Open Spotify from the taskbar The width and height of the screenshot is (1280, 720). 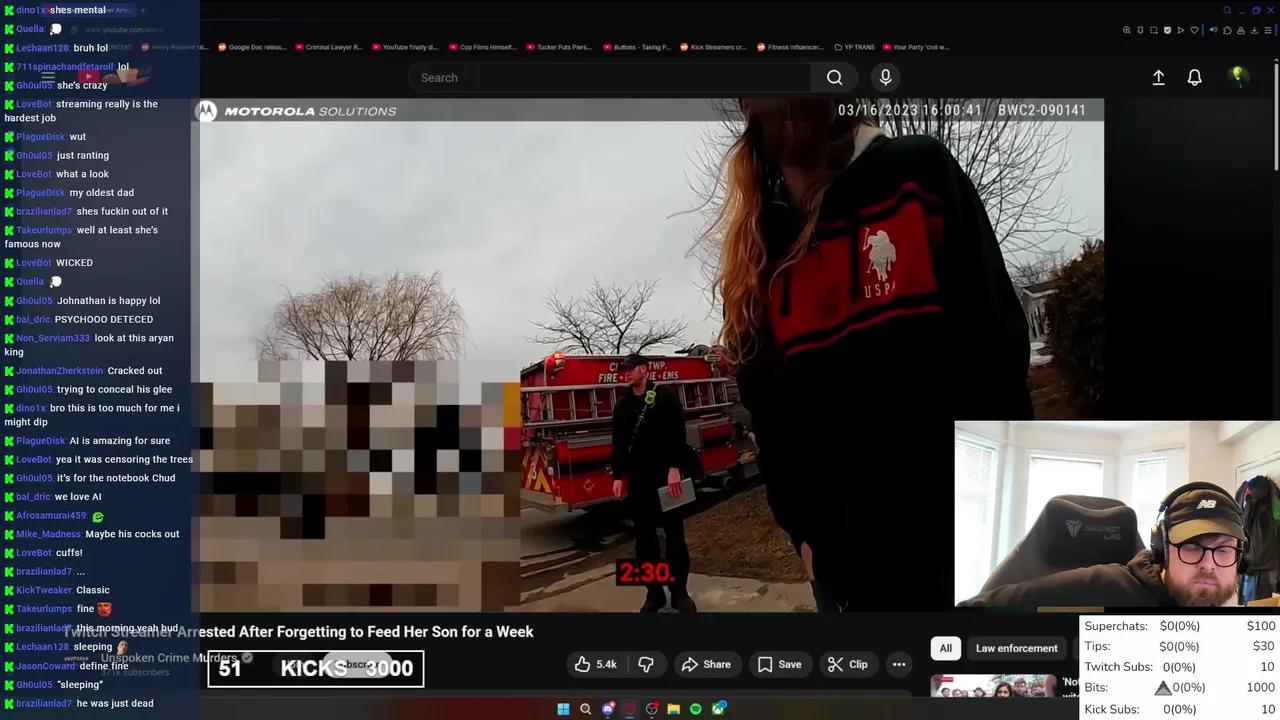coord(696,709)
